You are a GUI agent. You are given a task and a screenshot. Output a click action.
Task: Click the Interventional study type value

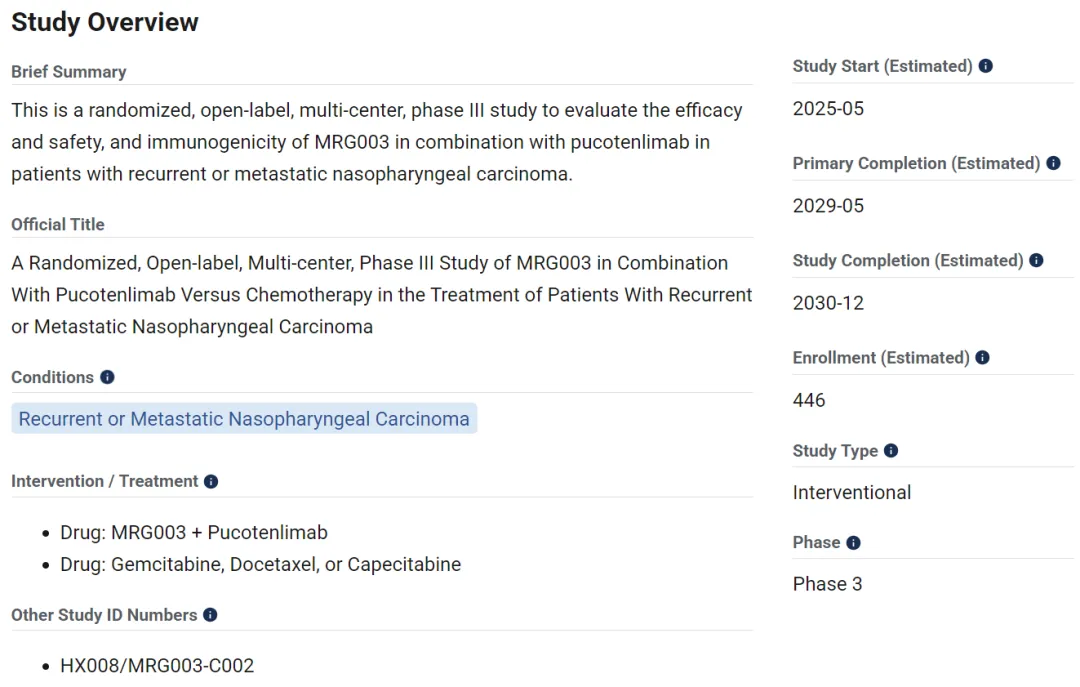851,492
